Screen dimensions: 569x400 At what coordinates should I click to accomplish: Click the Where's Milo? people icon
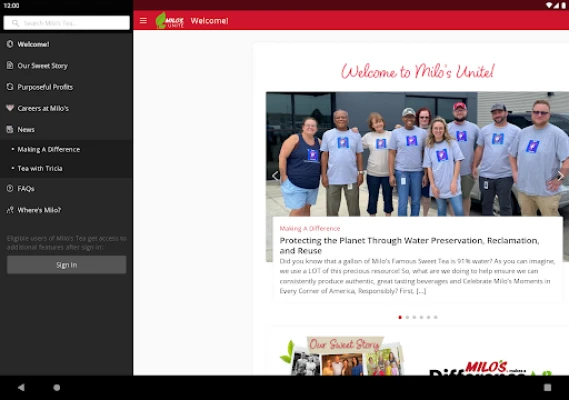click(x=10, y=210)
